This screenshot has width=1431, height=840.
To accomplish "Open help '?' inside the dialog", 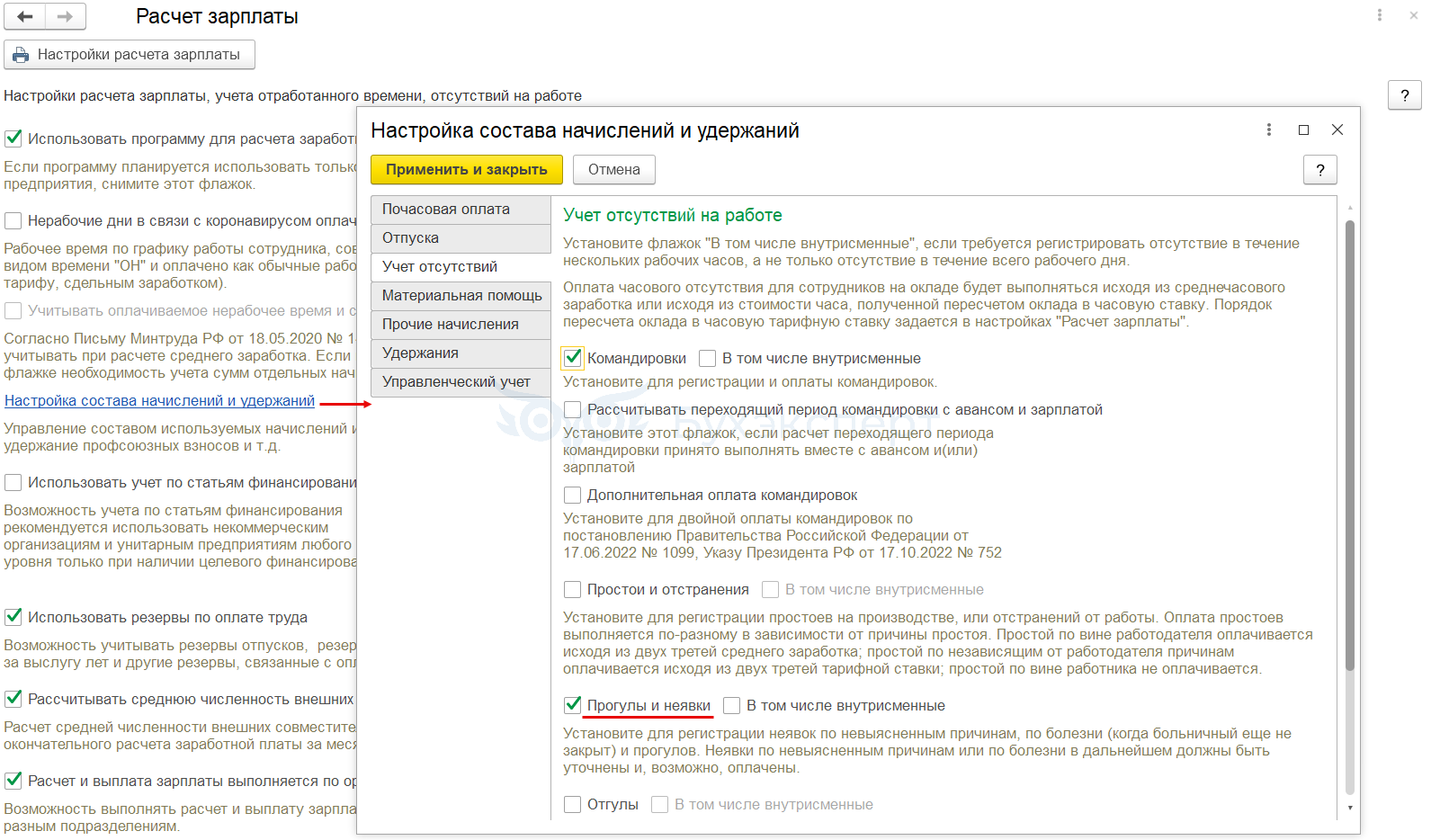I will click(x=1320, y=170).
